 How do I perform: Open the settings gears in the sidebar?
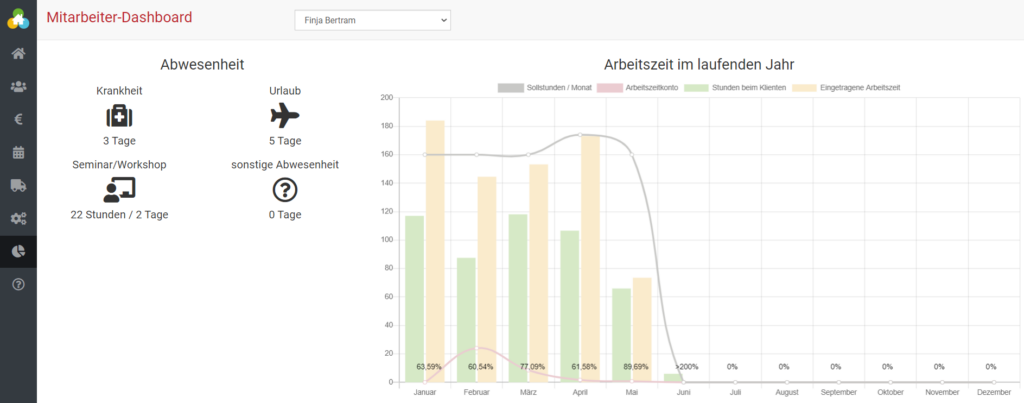[x=18, y=219]
